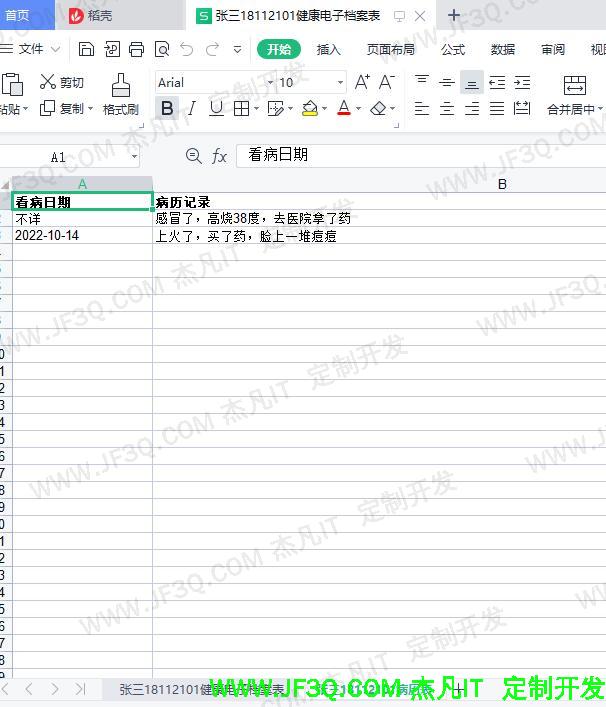Click the Export to PDF icon
This screenshot has height=707, width=606.
(x=112, y=49)
